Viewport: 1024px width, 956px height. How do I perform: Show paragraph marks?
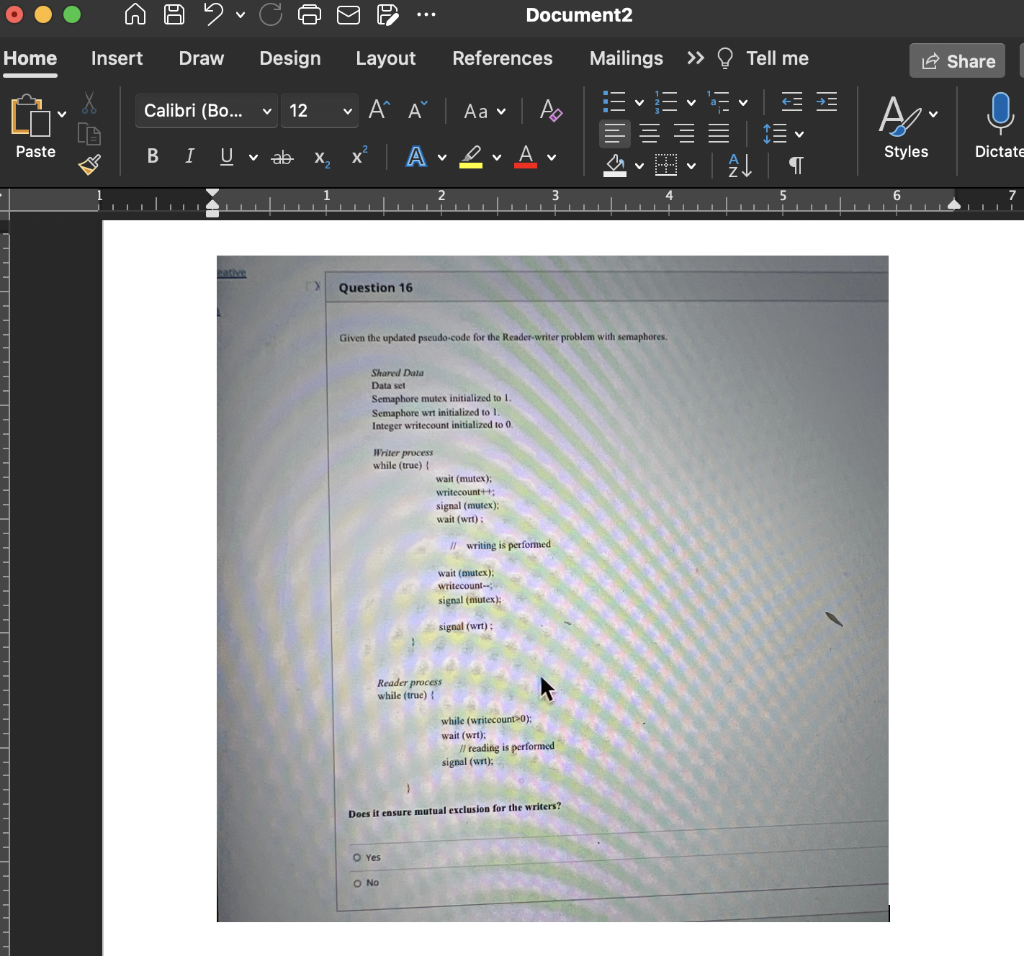(x=795, y=165)
